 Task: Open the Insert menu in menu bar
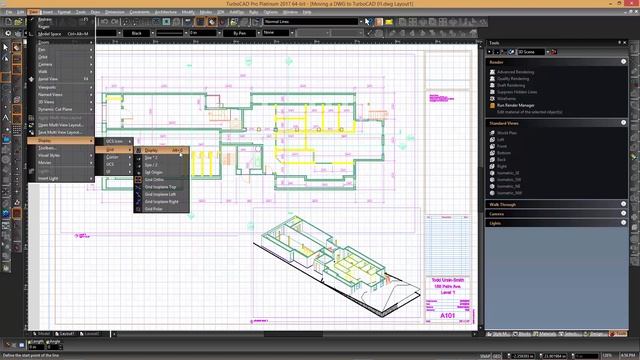48,12
